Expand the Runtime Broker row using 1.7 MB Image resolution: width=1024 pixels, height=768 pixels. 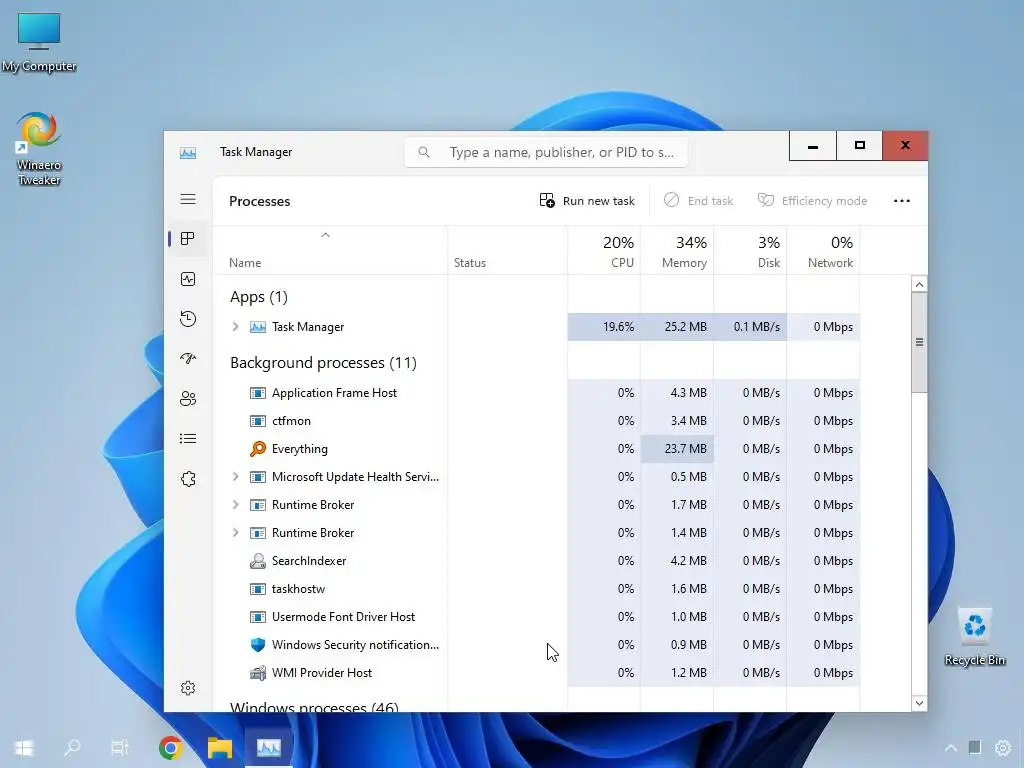click(x=236, y=505)
